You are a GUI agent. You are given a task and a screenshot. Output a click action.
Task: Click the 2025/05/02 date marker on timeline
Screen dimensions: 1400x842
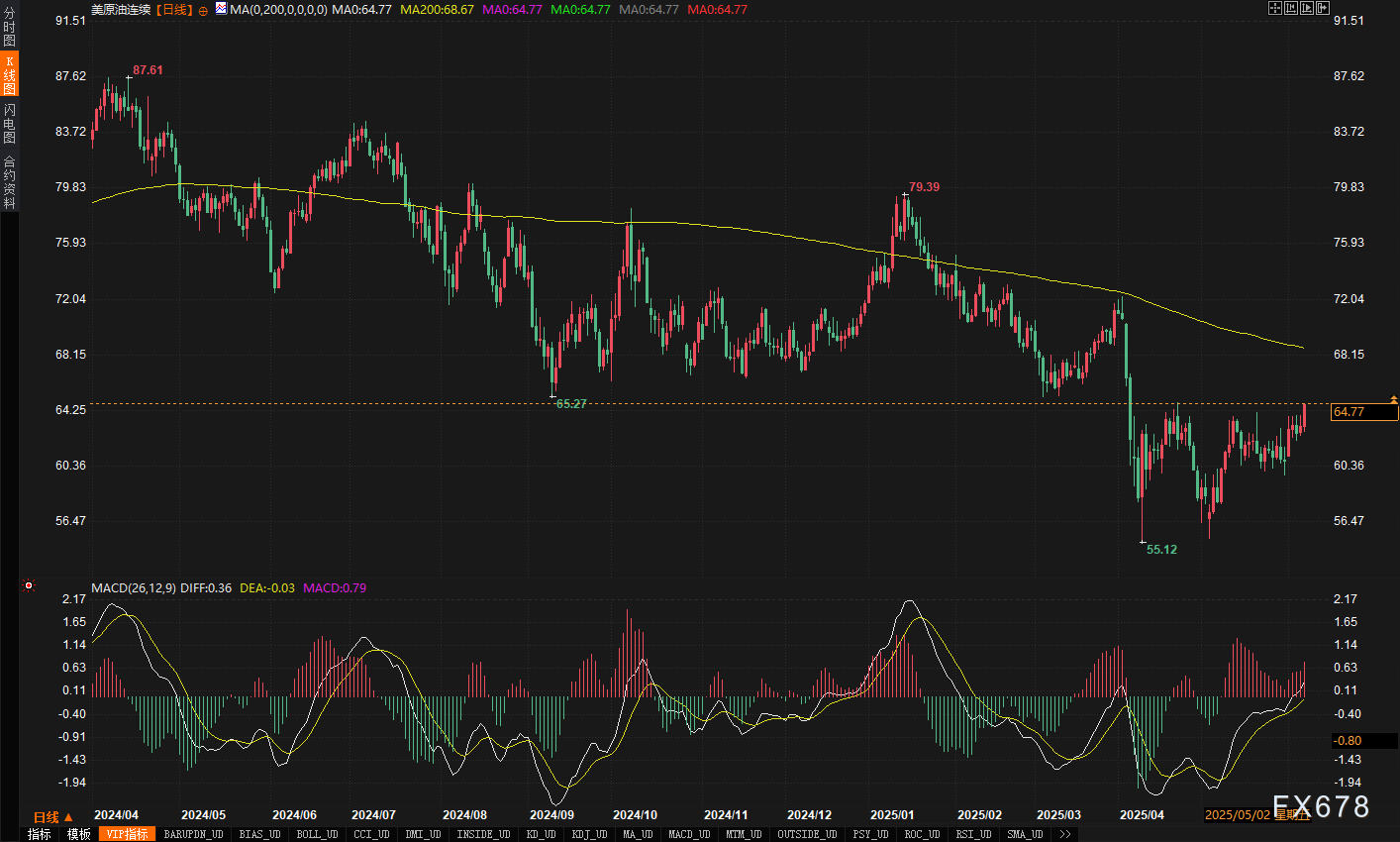coord(1237,815)
